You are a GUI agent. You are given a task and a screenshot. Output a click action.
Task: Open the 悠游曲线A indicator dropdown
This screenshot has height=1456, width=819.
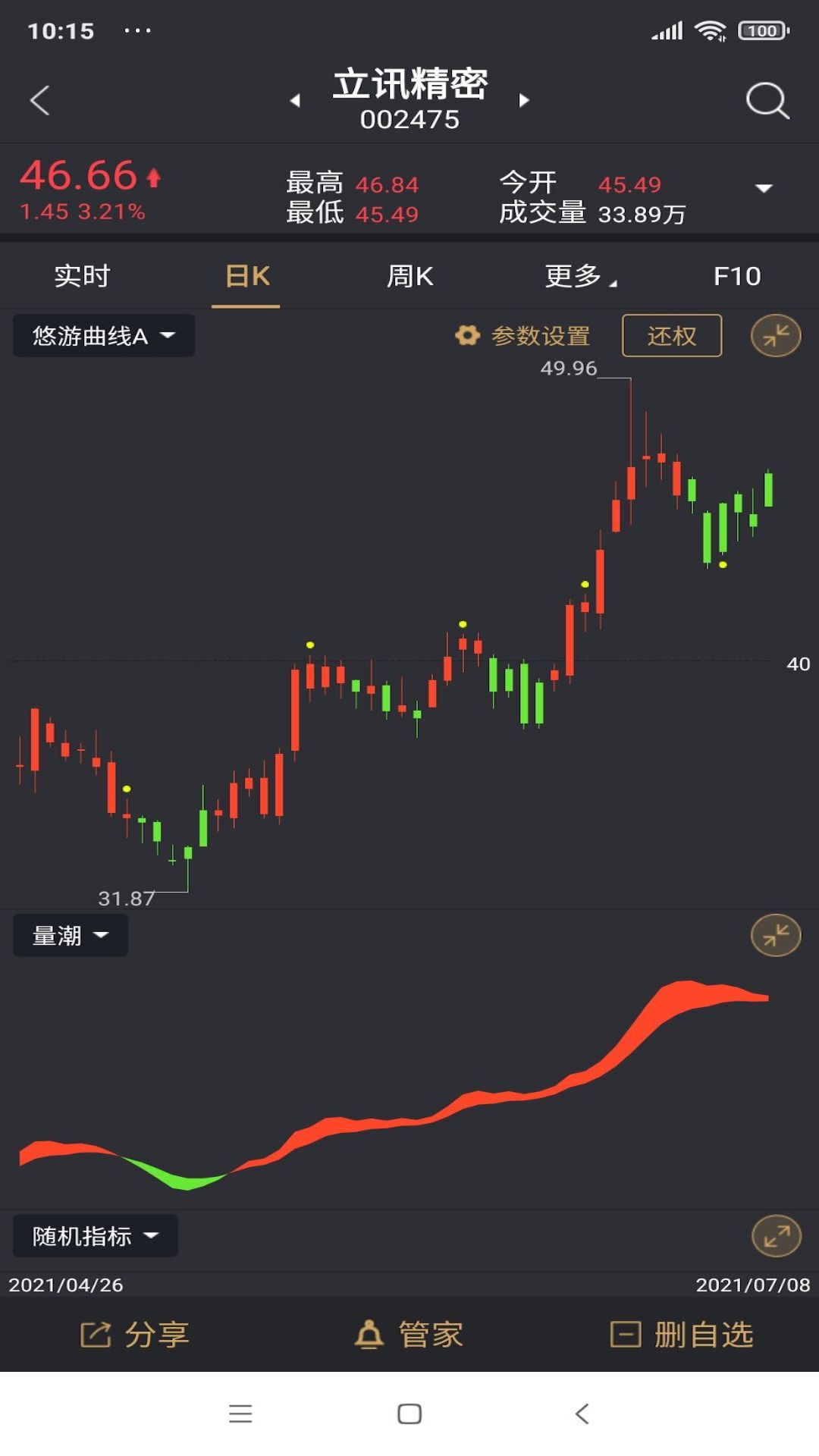[x=104, y=335]
